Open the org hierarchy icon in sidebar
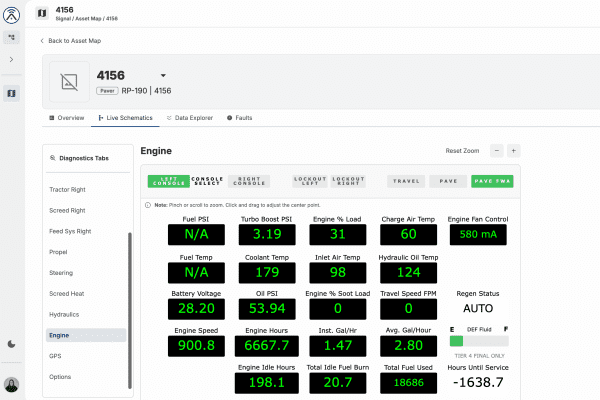 [x=12, y=37]
